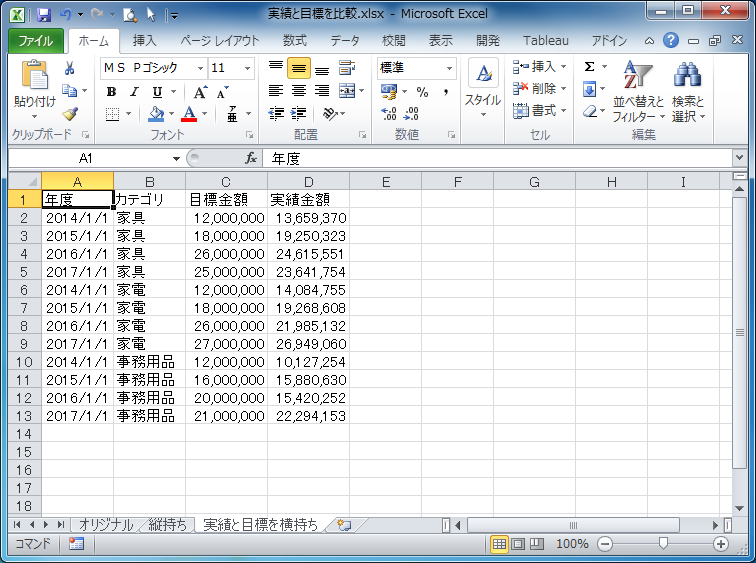This screenshot has height=563, width=756.
Task: Toggle italic formatting
Action: click(133, 92)
